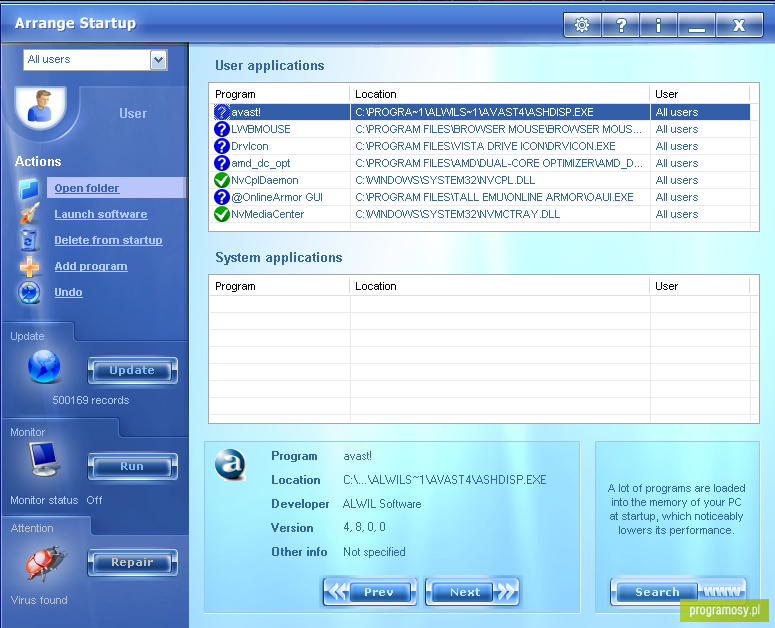The width and height of the screenshot is (775, 628).
Task: Select the amd_dc_opt entry
Action: pyautogui.click(x=482, y=163)
